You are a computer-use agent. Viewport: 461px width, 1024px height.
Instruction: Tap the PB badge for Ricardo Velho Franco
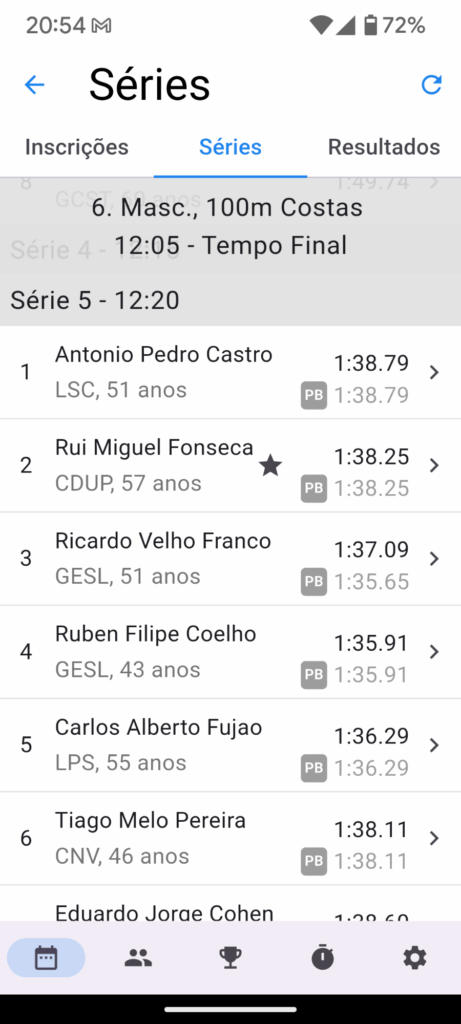(x=314, y=582)
